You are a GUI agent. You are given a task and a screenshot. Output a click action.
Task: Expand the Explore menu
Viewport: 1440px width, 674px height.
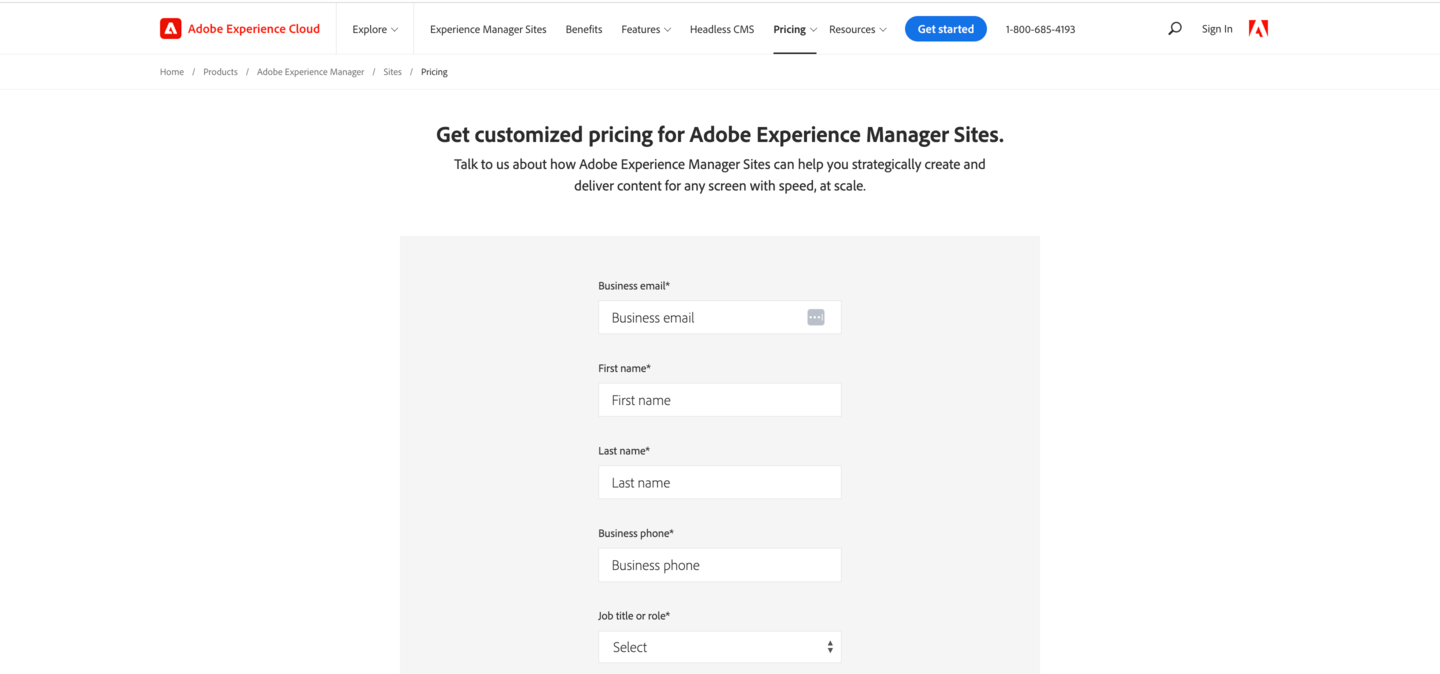375,30
